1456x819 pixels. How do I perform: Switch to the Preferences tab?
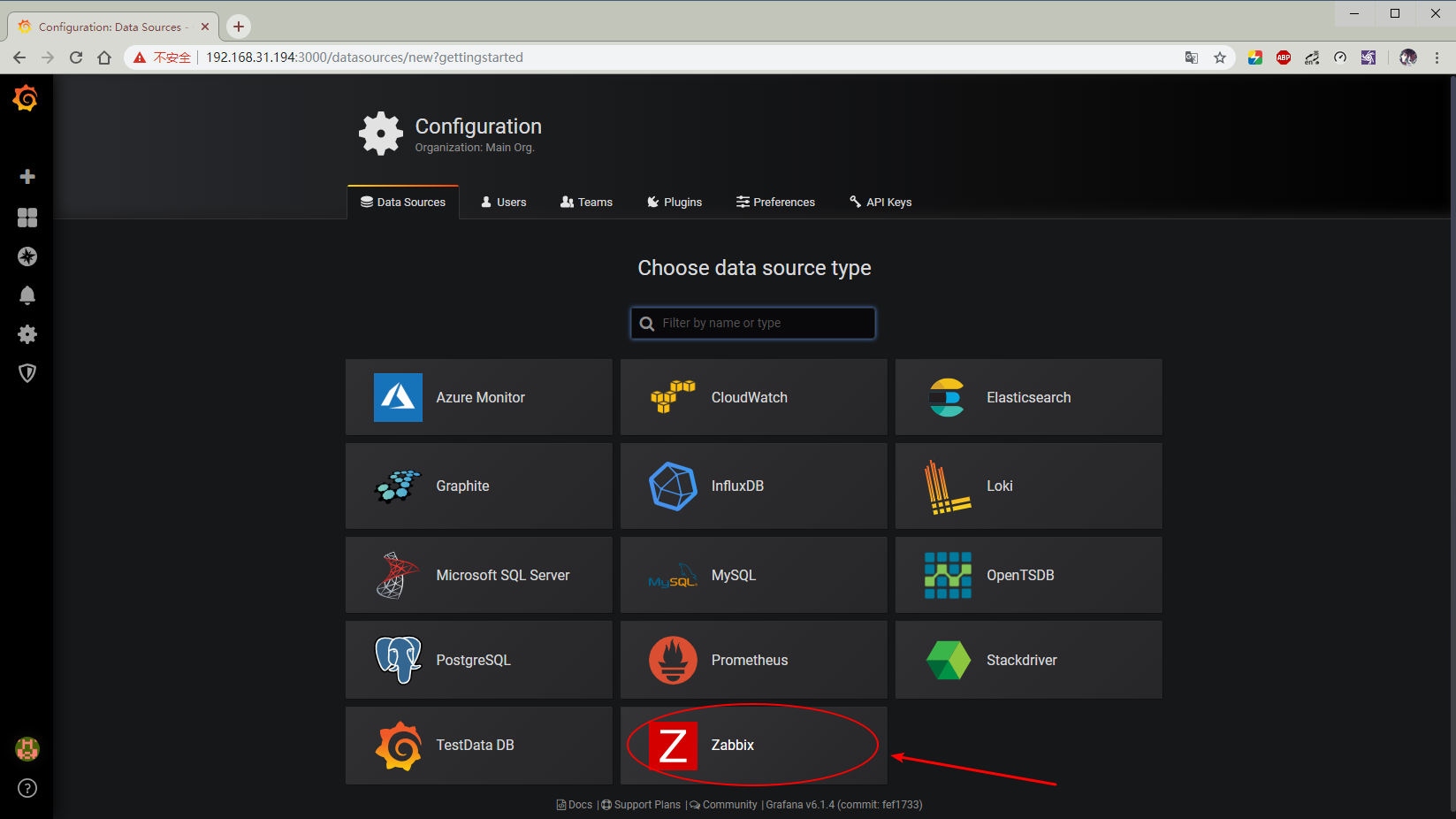[775, 202]
